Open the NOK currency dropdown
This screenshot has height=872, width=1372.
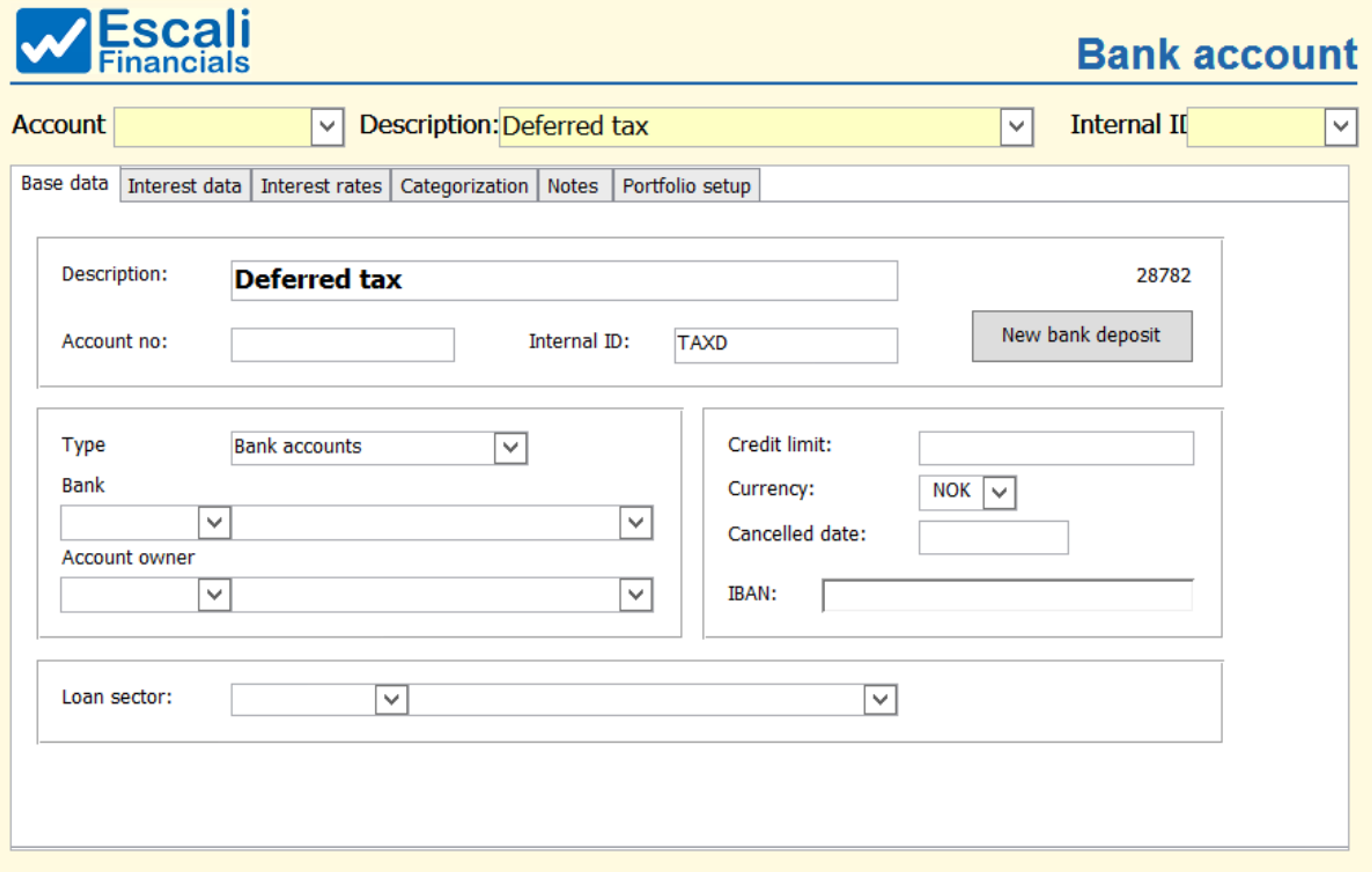click(x=999, y=492)
